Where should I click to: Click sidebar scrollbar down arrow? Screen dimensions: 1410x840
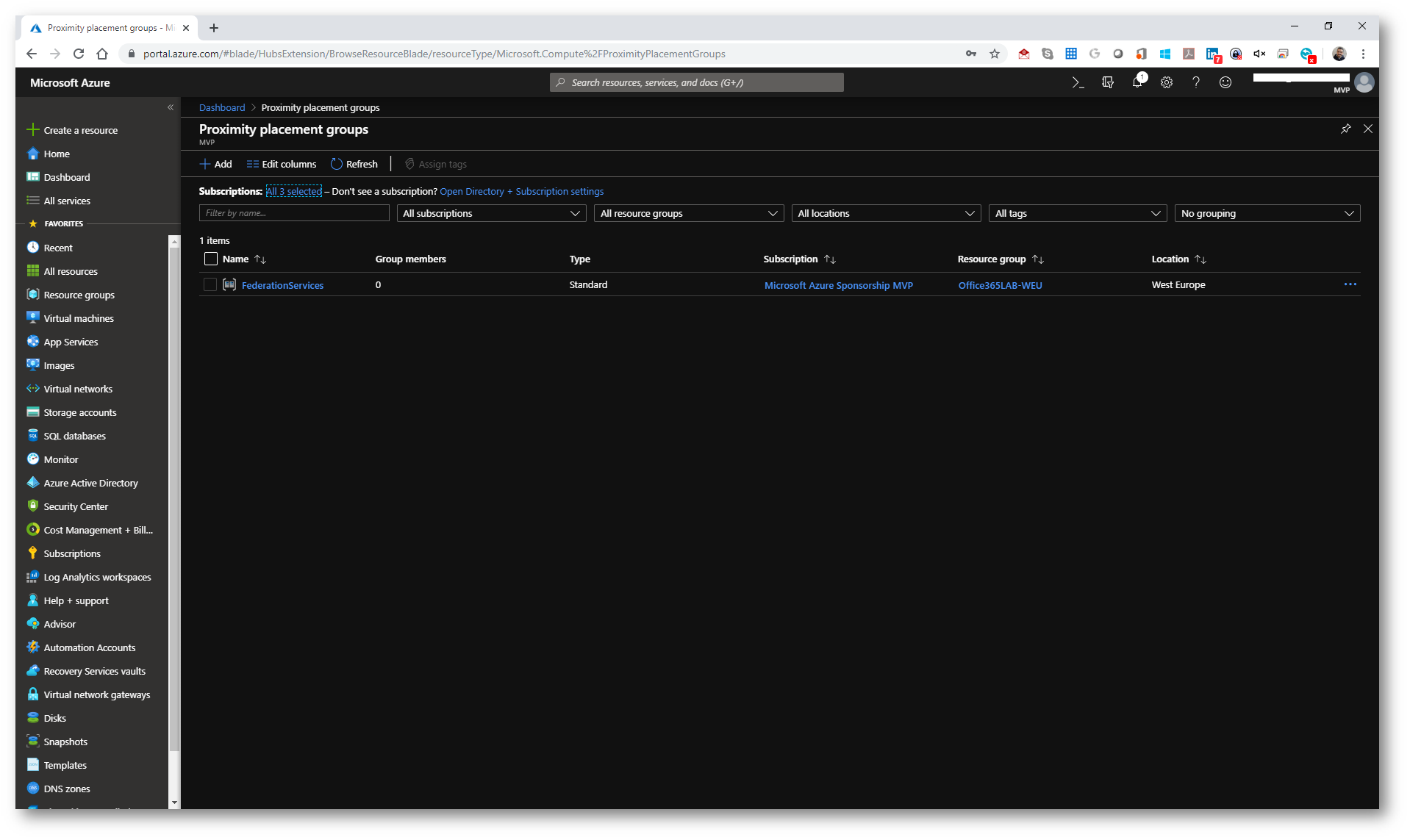[174, 803]
